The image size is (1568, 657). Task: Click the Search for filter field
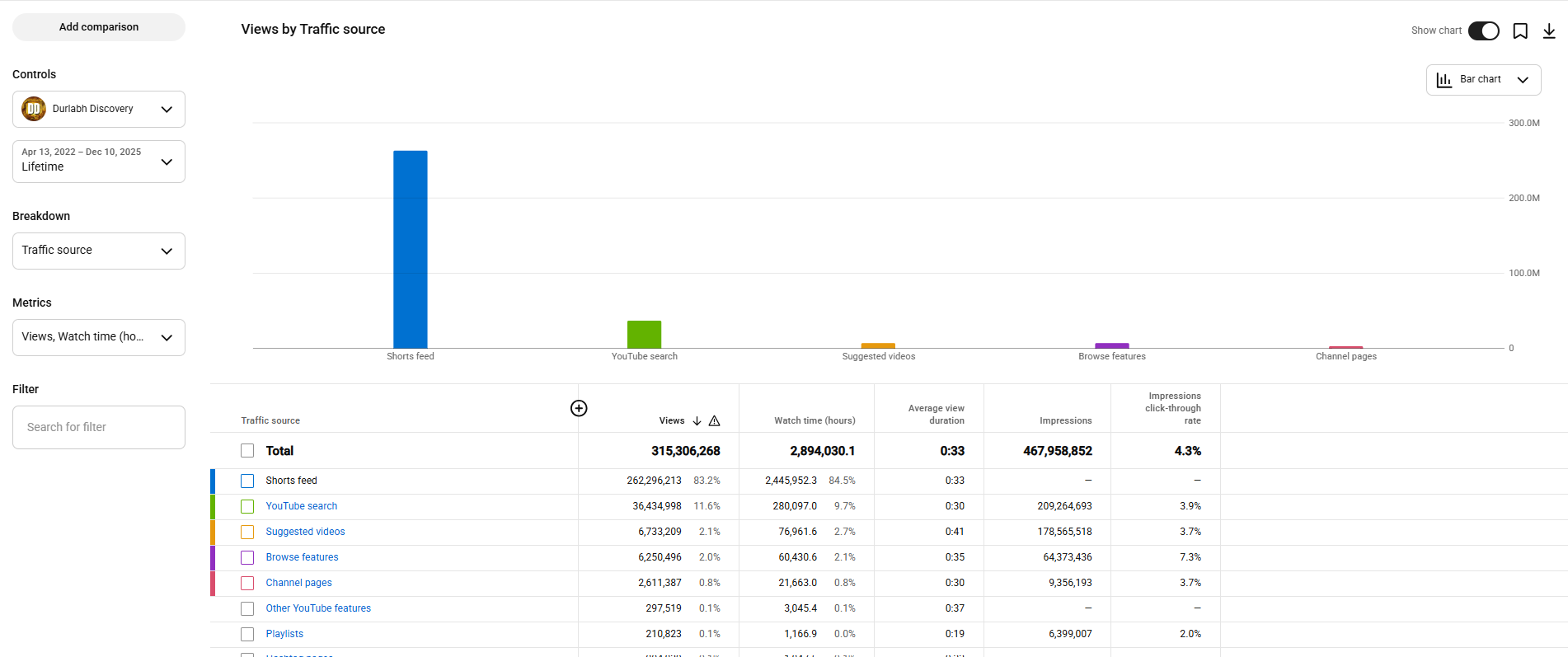(x=99, y=427)
